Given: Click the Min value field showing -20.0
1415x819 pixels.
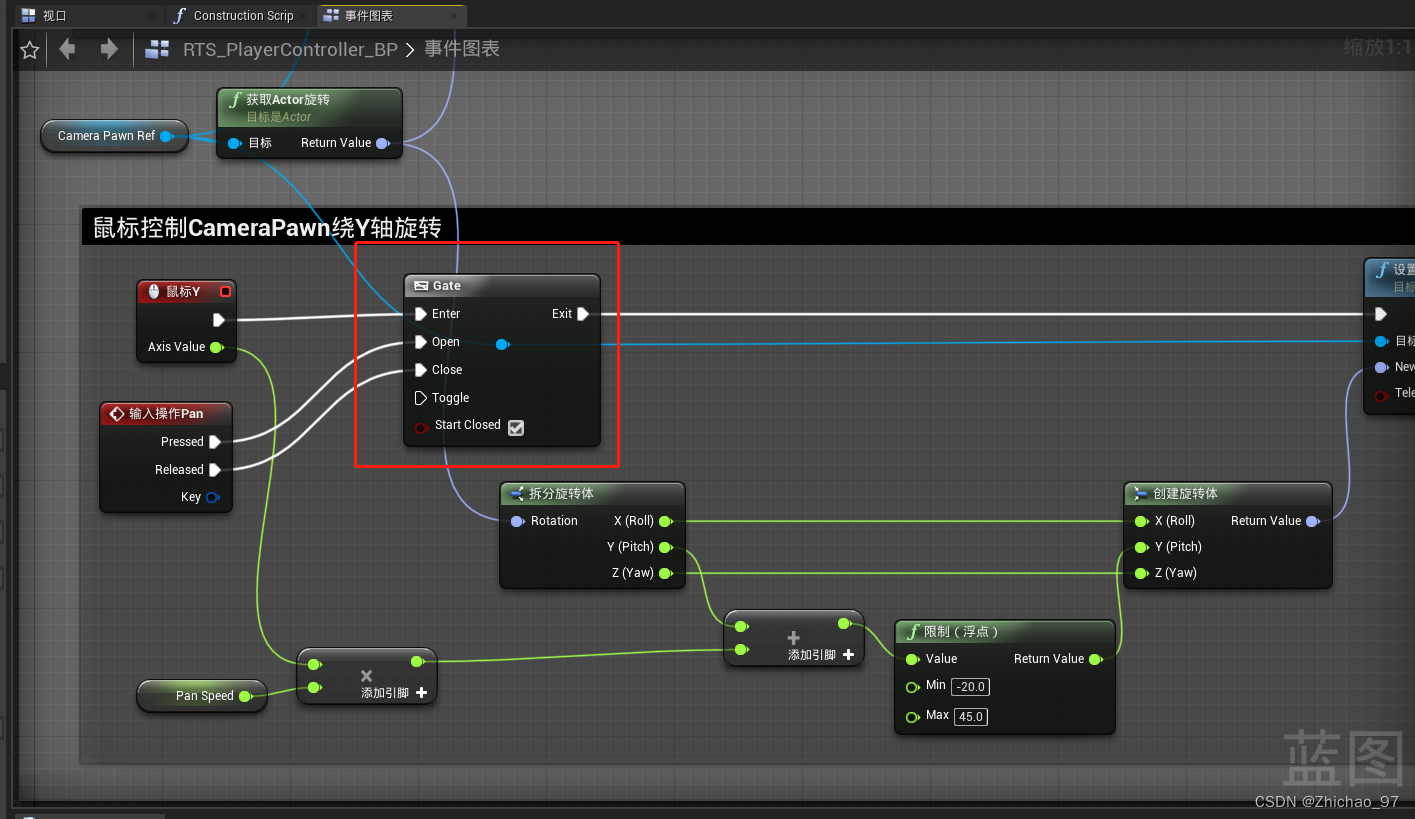Looking at the screenshot, I should coord(969,687).
